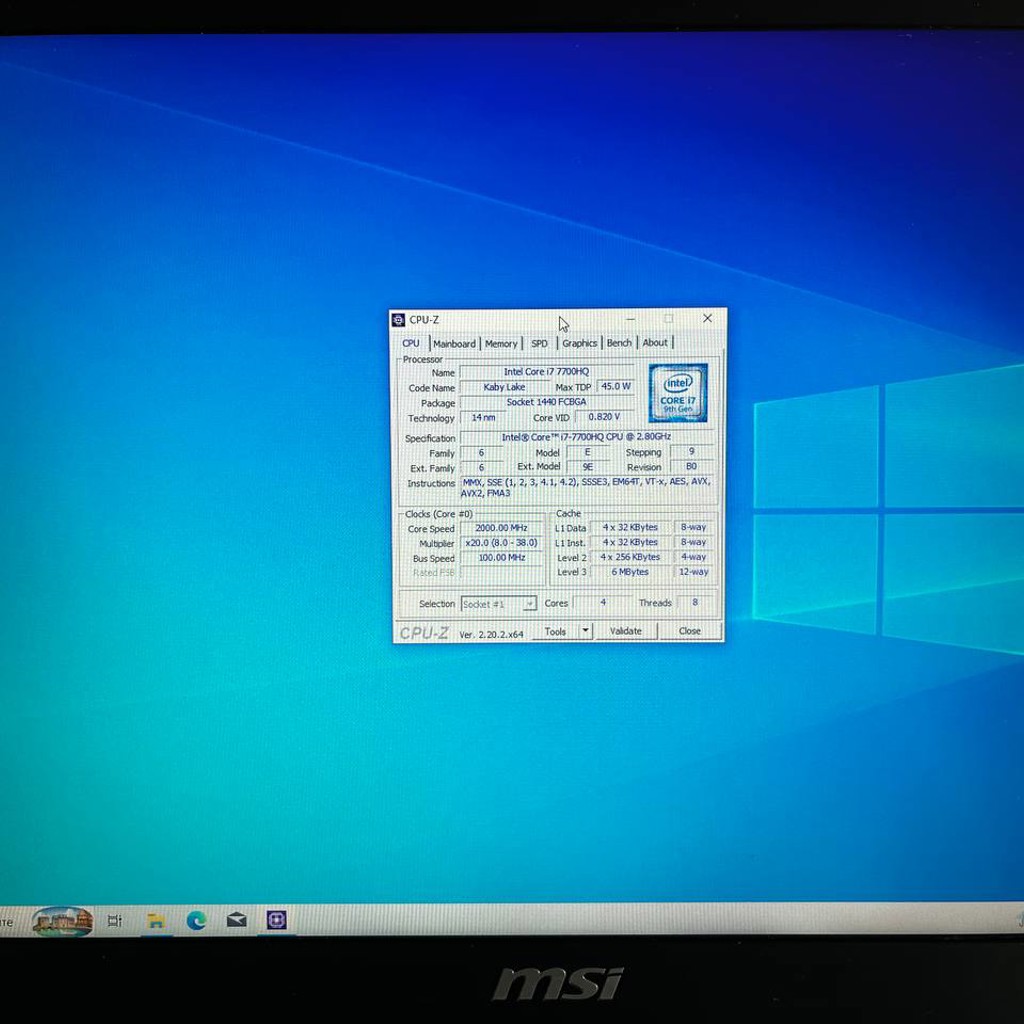1024x1024 pixels.
Task: Click the castle search highlight image
Action: click(x=62, y=921)
